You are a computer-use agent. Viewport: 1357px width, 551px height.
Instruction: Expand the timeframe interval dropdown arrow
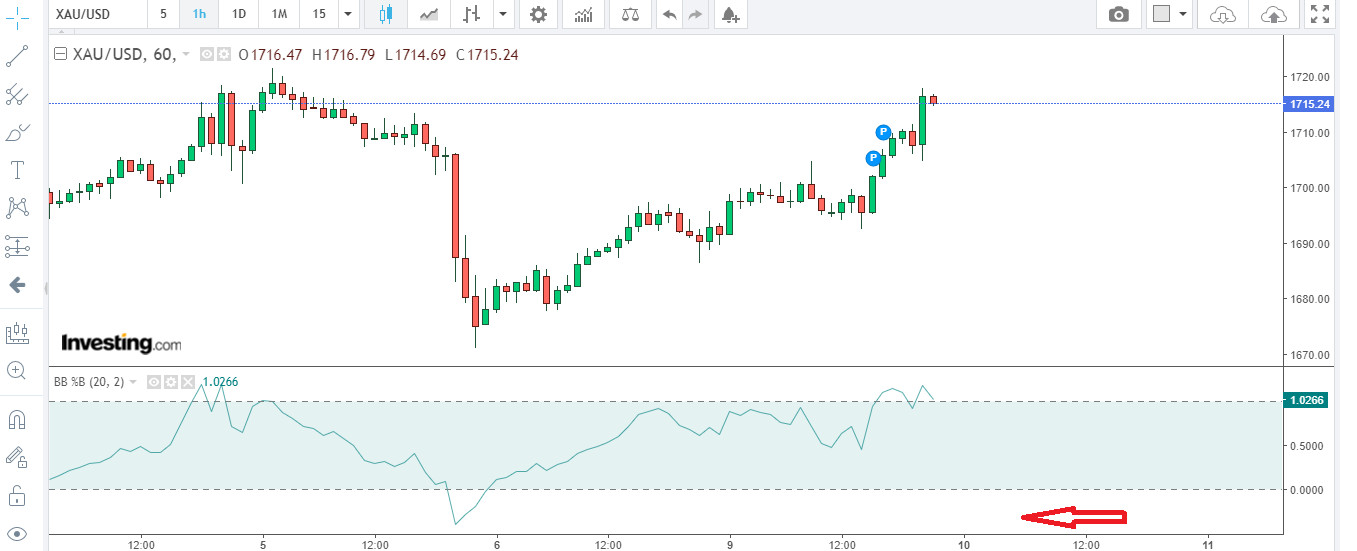(347, 14)
